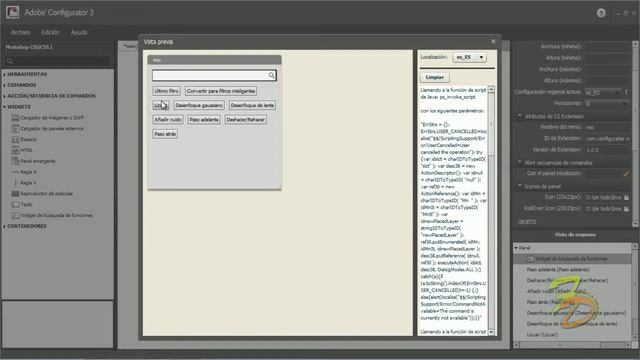Click the Limpiar button
Screen dimensions: 640x360
435,77
